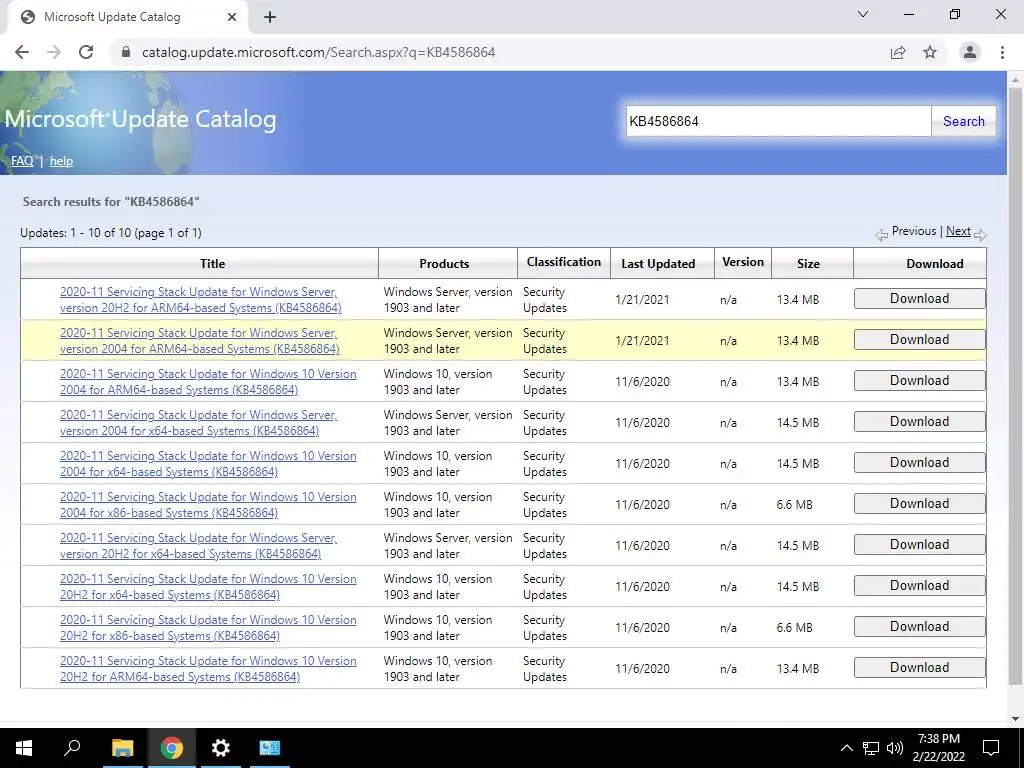Focus the KB4586864 search box

point(778,121)
